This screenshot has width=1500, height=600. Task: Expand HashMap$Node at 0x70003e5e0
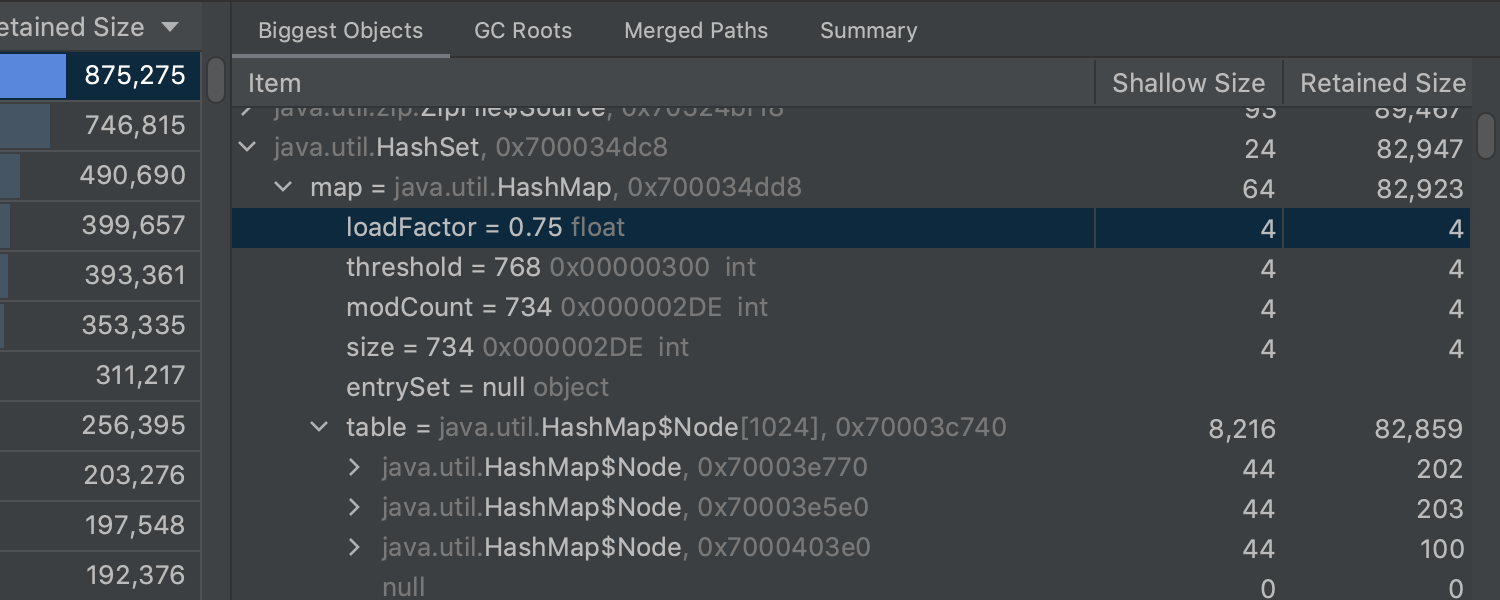(x=354, y=507)
